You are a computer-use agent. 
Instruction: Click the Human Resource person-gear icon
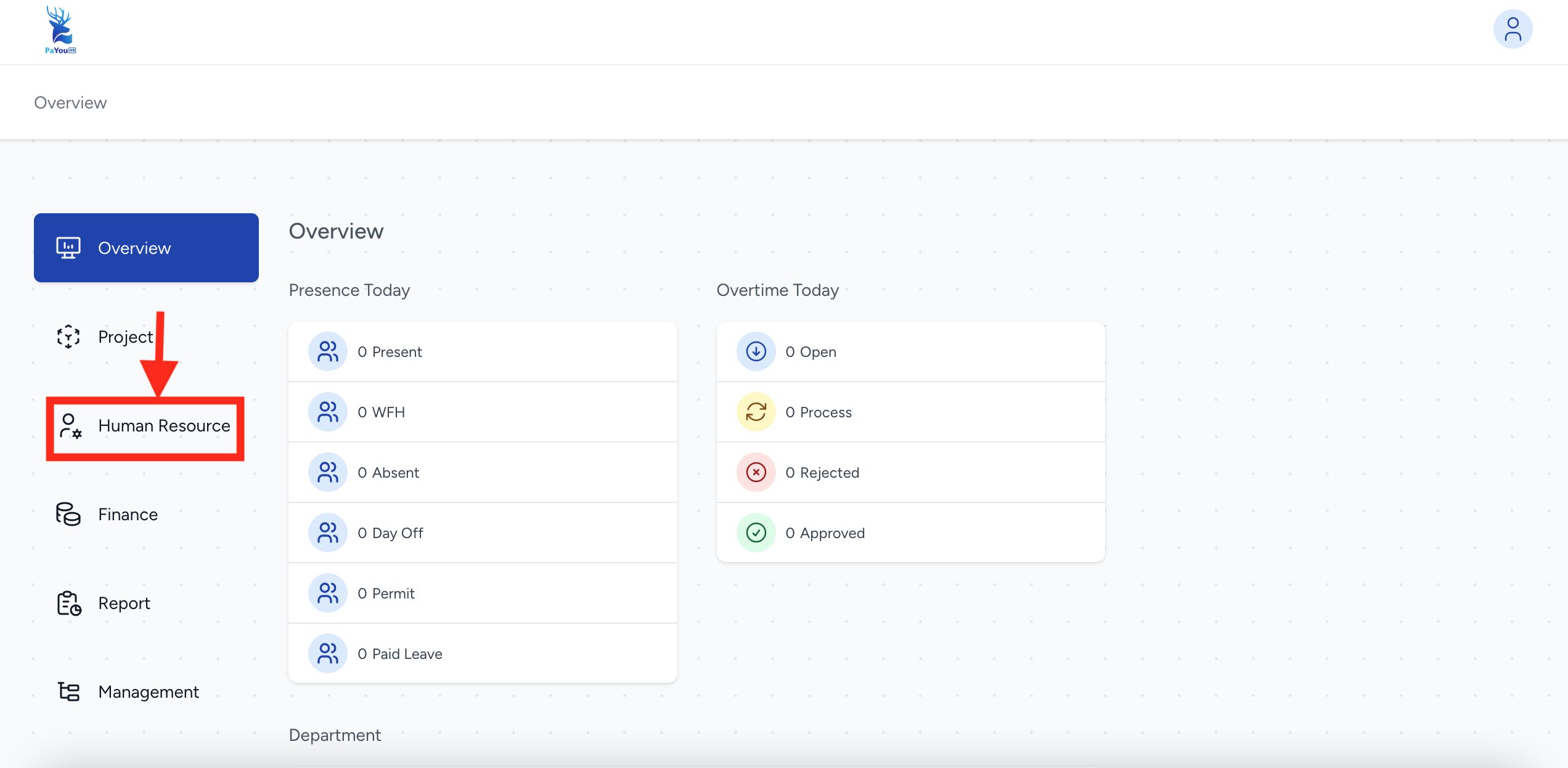70,426
